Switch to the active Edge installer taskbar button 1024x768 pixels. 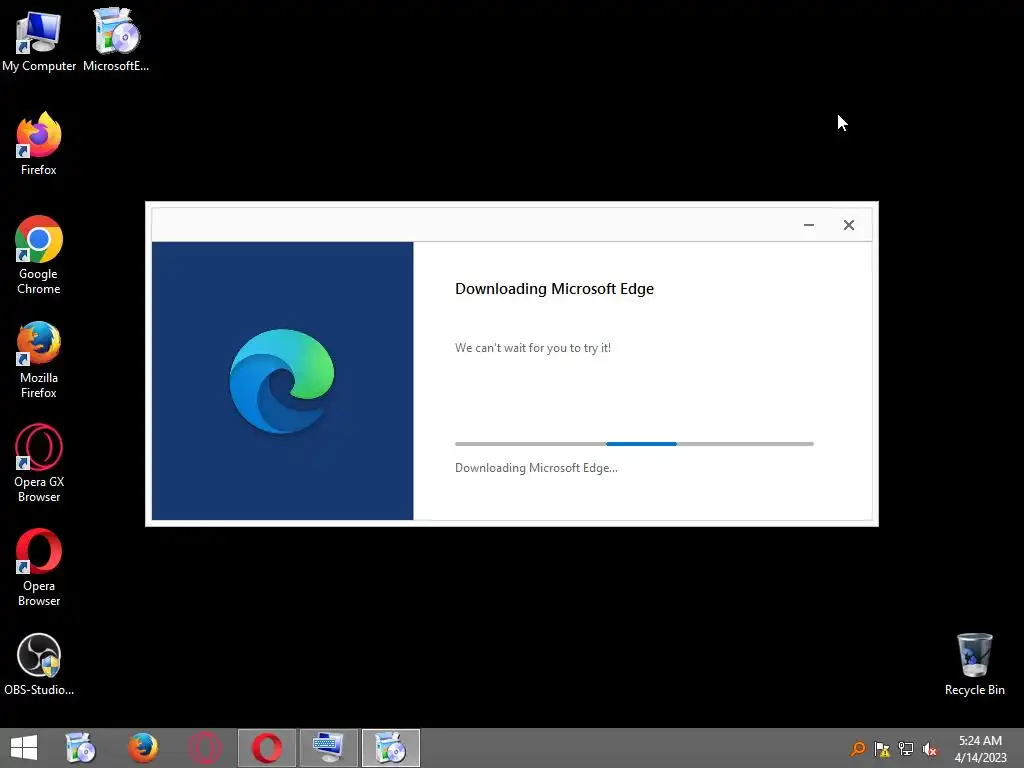[x=391, y=748]
